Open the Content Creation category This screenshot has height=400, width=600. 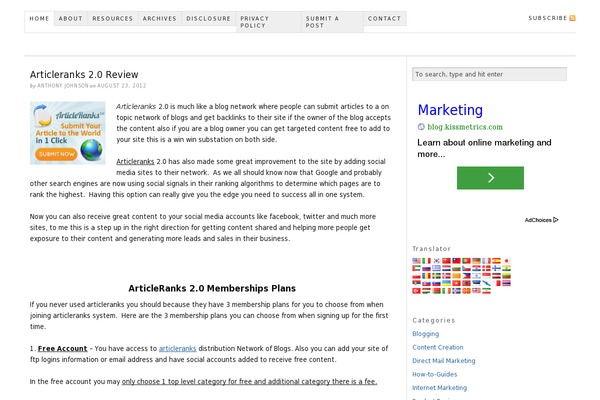tap(438, 347)
